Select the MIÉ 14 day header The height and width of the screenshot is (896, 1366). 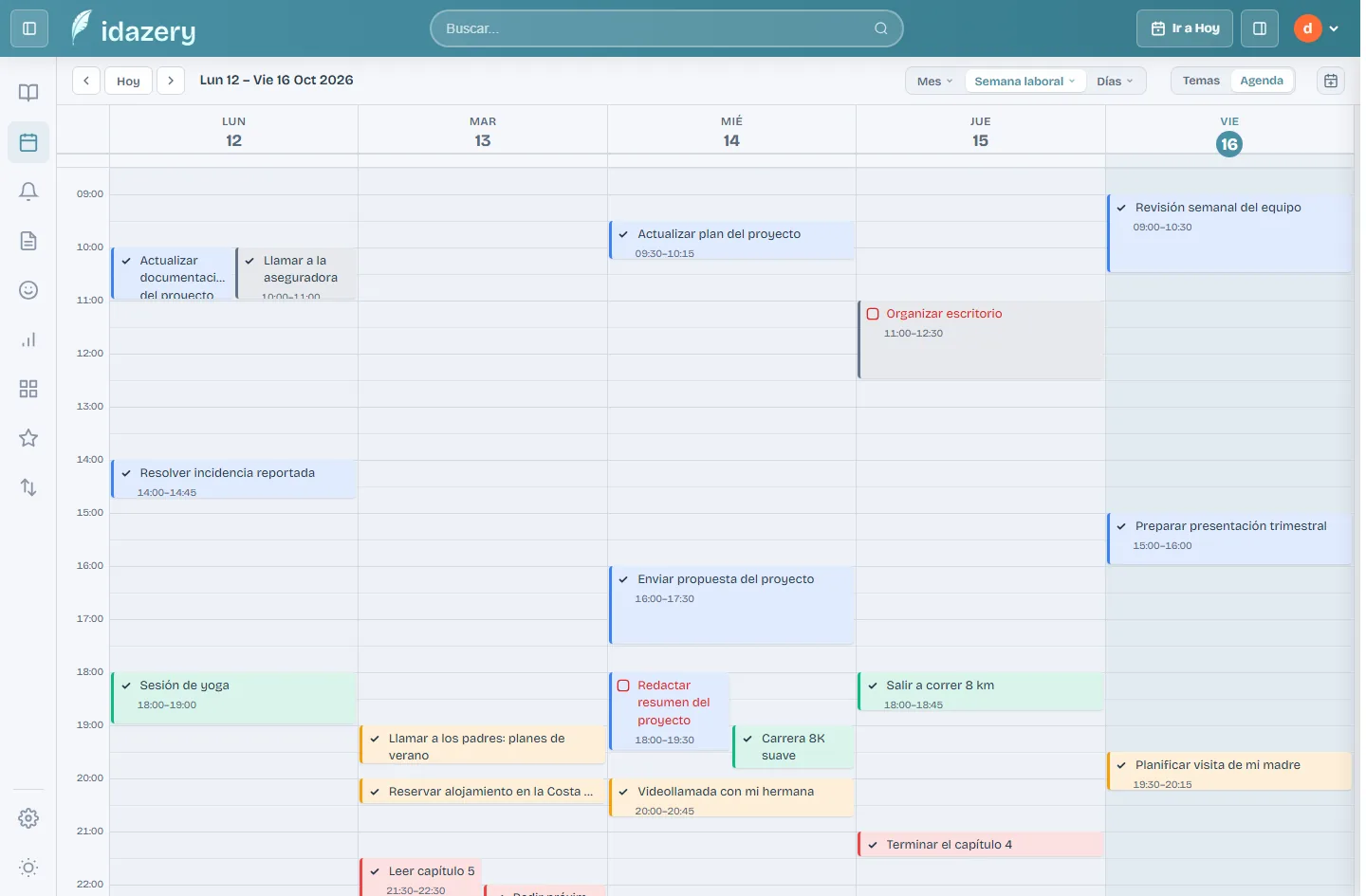pyautogui.click(x=731, y=132)
